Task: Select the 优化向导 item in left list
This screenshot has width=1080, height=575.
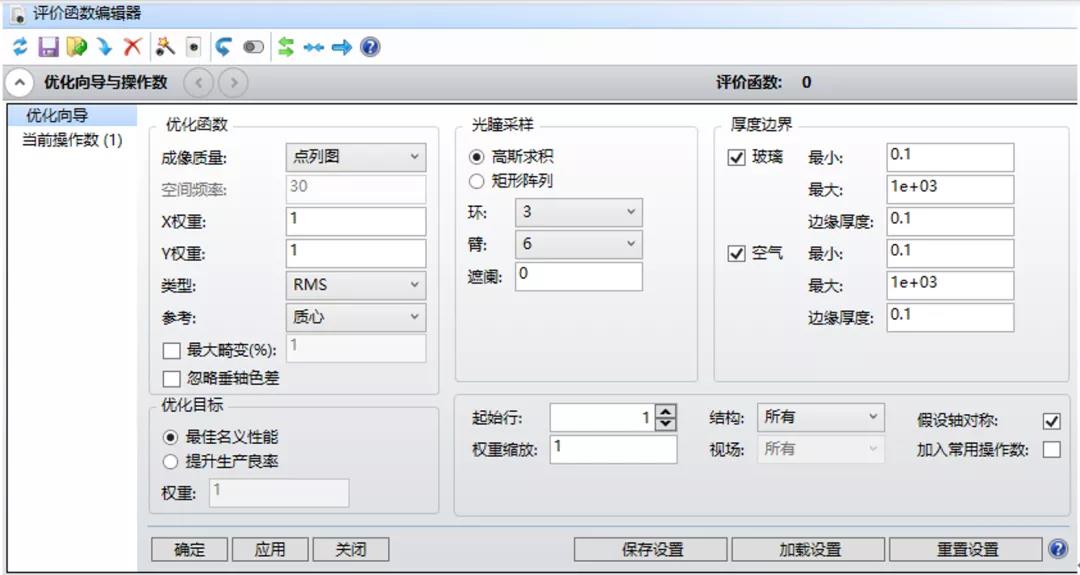Action: 72,116
